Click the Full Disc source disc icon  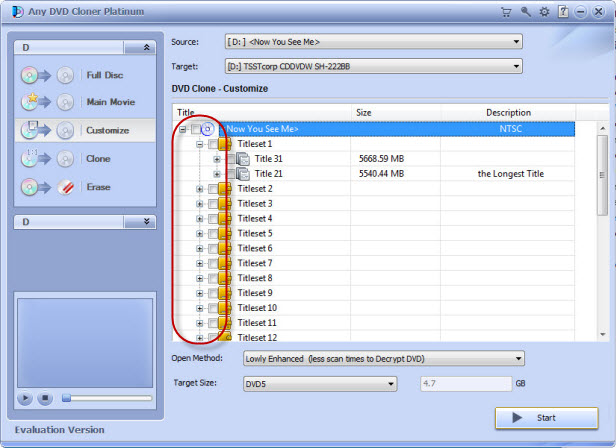click(x=29, y=75)
